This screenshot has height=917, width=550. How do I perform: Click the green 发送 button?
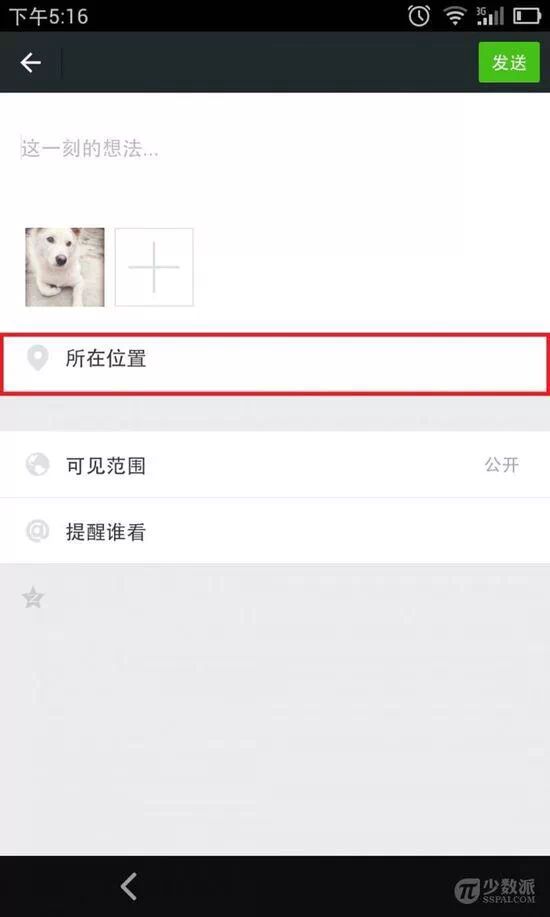(509, 62)
